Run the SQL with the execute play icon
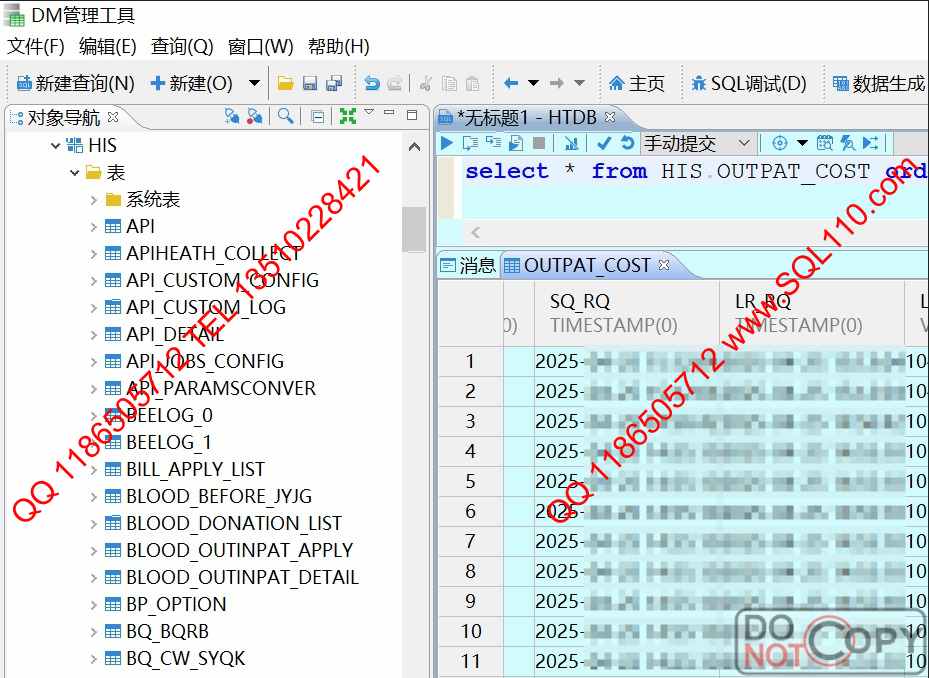The width and height of the screenshot is (929, 678). 447,143
